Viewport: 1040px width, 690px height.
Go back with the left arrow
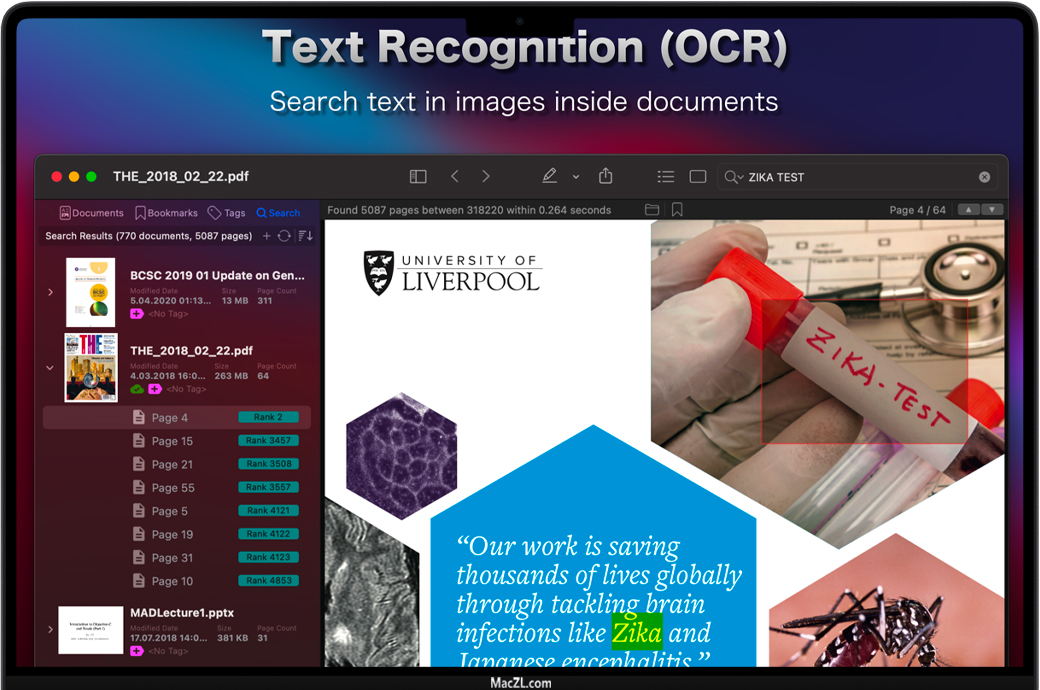click(x=455, y=176)
